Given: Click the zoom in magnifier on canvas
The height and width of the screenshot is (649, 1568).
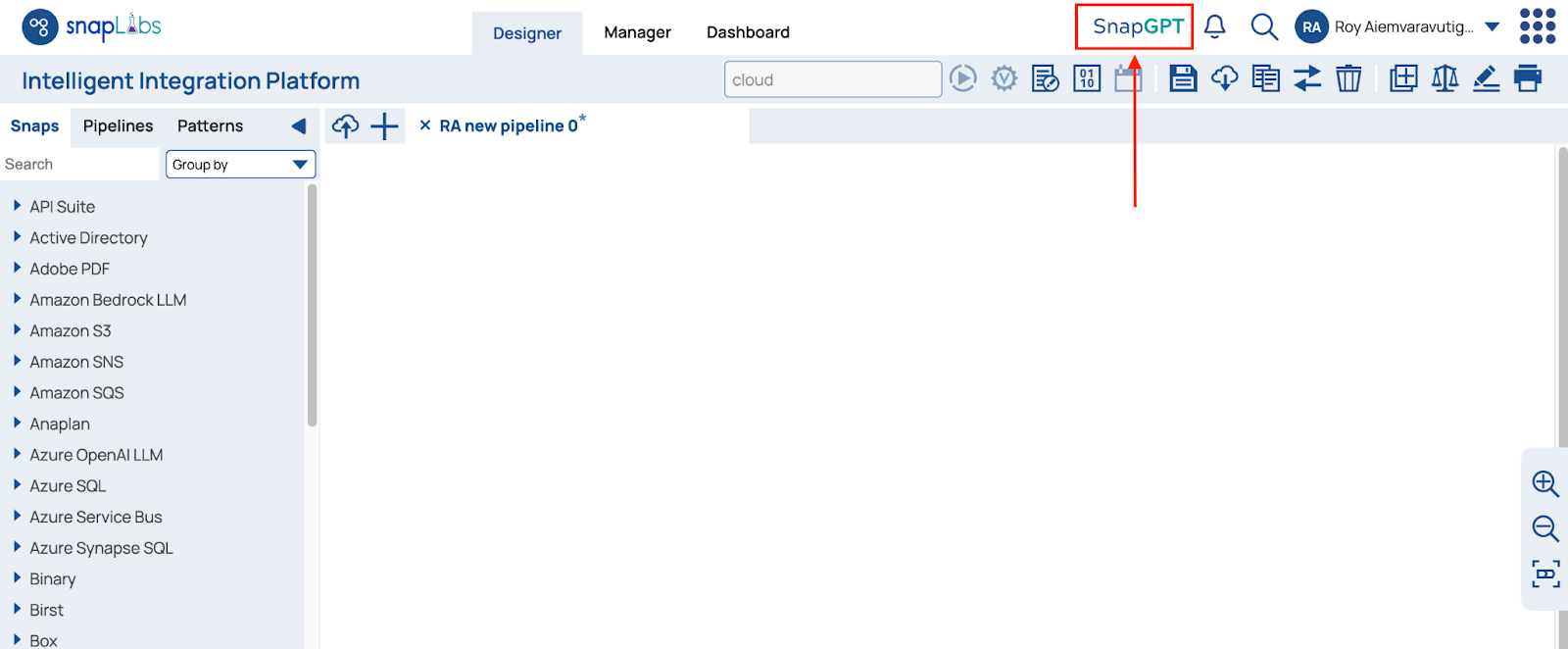Looking at the screenshot, I should [1545, 483].
